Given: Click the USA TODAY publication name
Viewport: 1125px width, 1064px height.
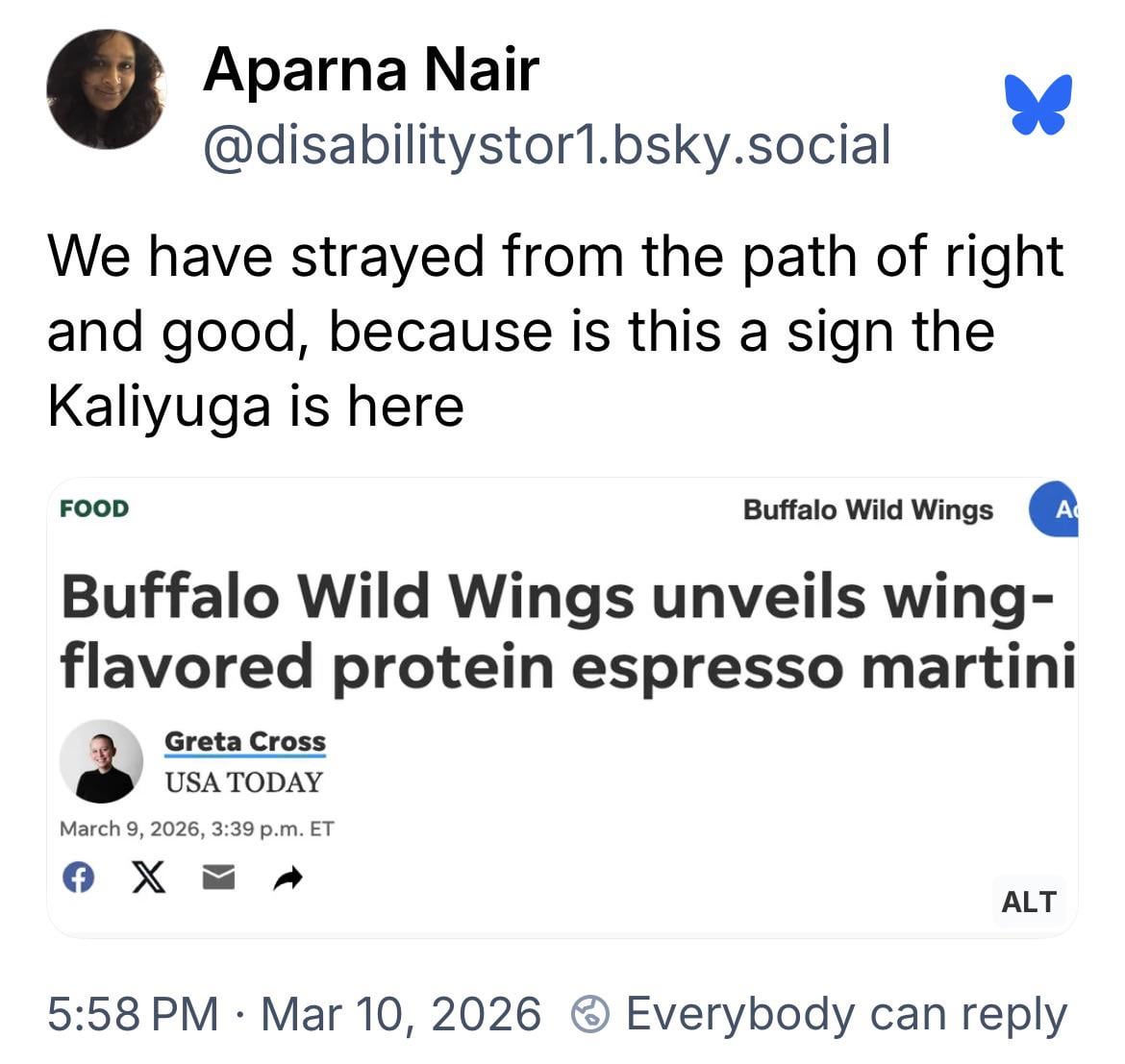Looking at the screenshot, I should pyautogui.click(x=243, y=782).
